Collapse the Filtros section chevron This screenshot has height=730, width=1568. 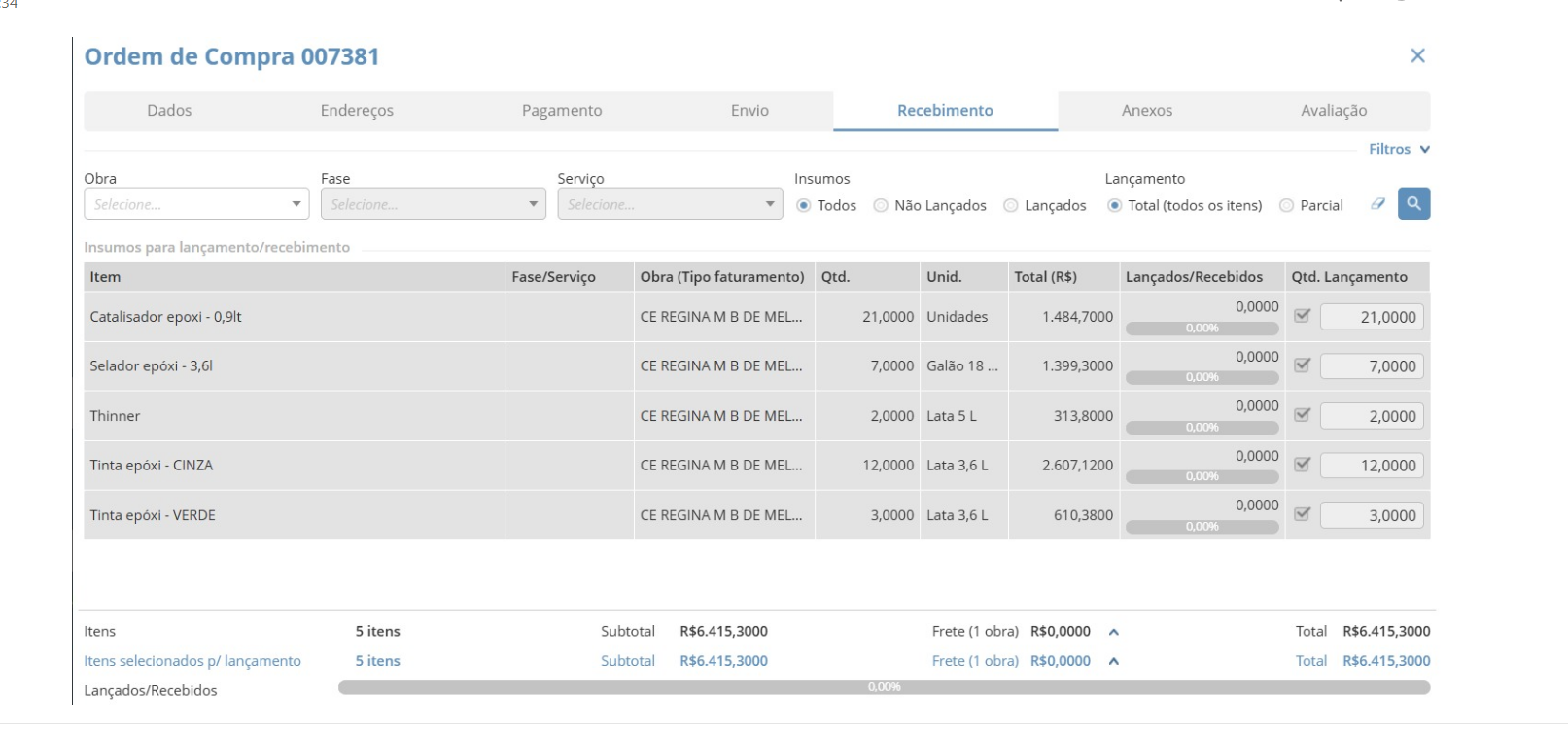(x=1424, y=150)
